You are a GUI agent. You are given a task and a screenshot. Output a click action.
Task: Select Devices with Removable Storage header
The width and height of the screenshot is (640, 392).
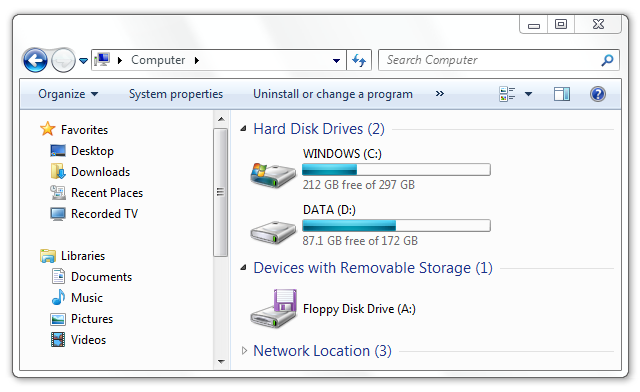pos(373,268)
